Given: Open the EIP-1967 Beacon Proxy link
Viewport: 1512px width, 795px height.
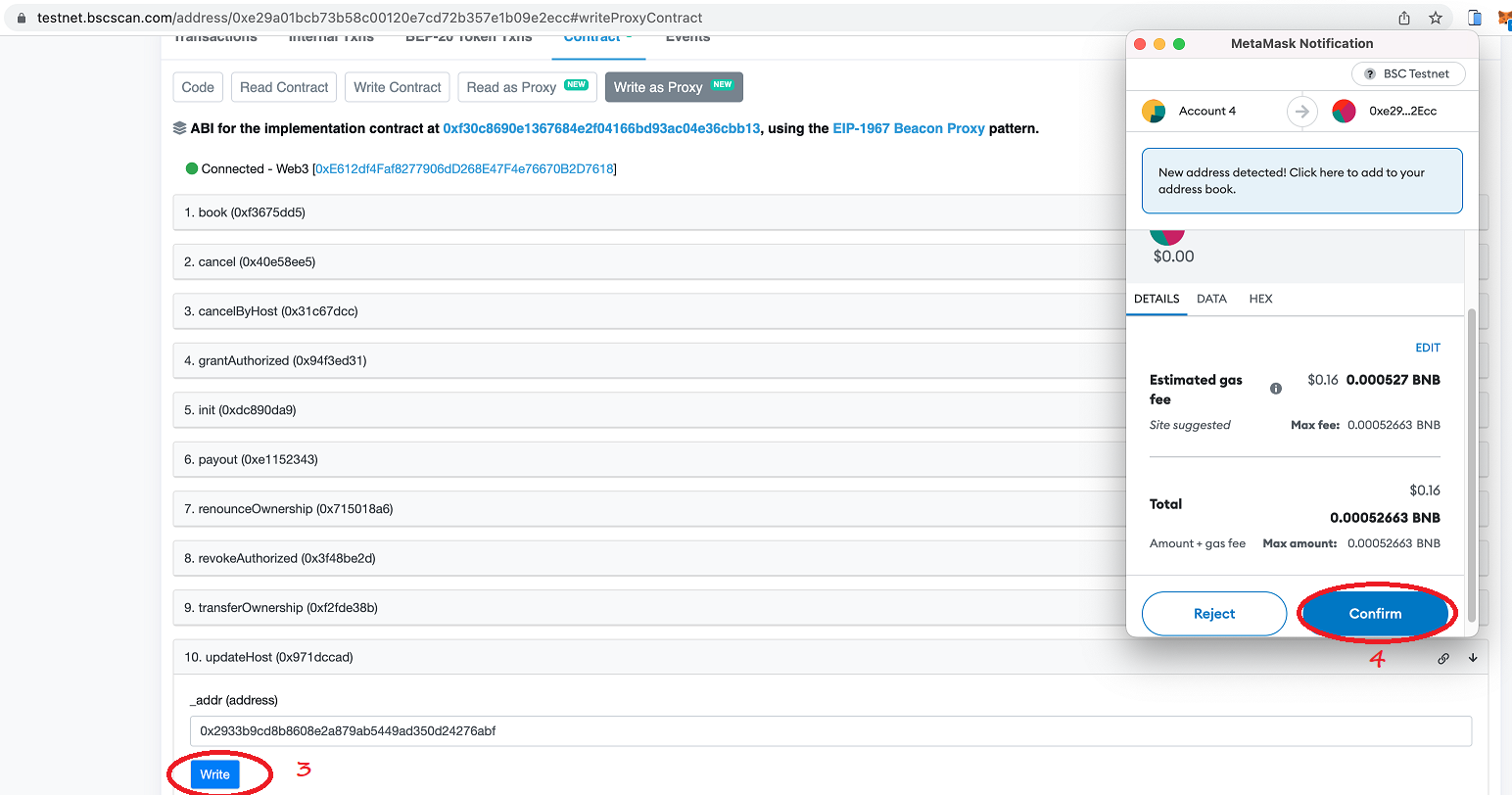Looking at the screenshot, I should pos(909,128).
